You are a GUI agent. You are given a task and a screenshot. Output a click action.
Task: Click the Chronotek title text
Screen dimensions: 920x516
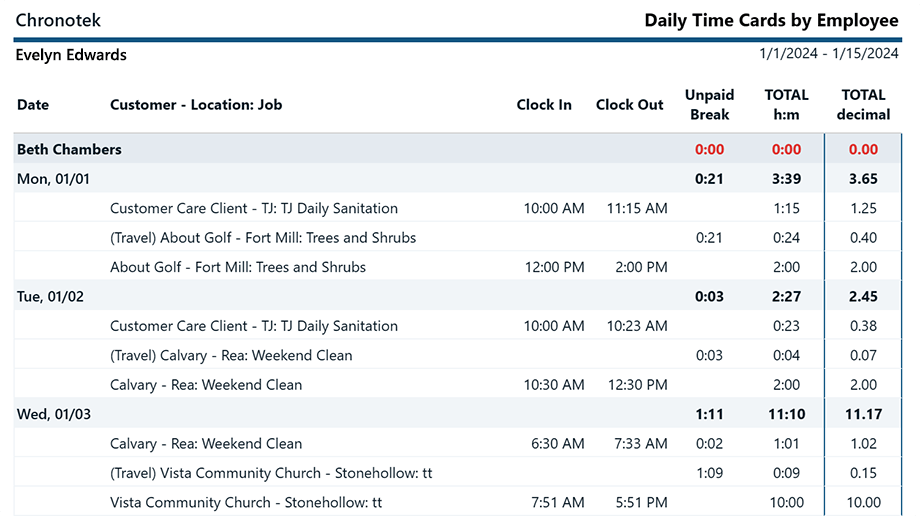(x=58, y=20)
